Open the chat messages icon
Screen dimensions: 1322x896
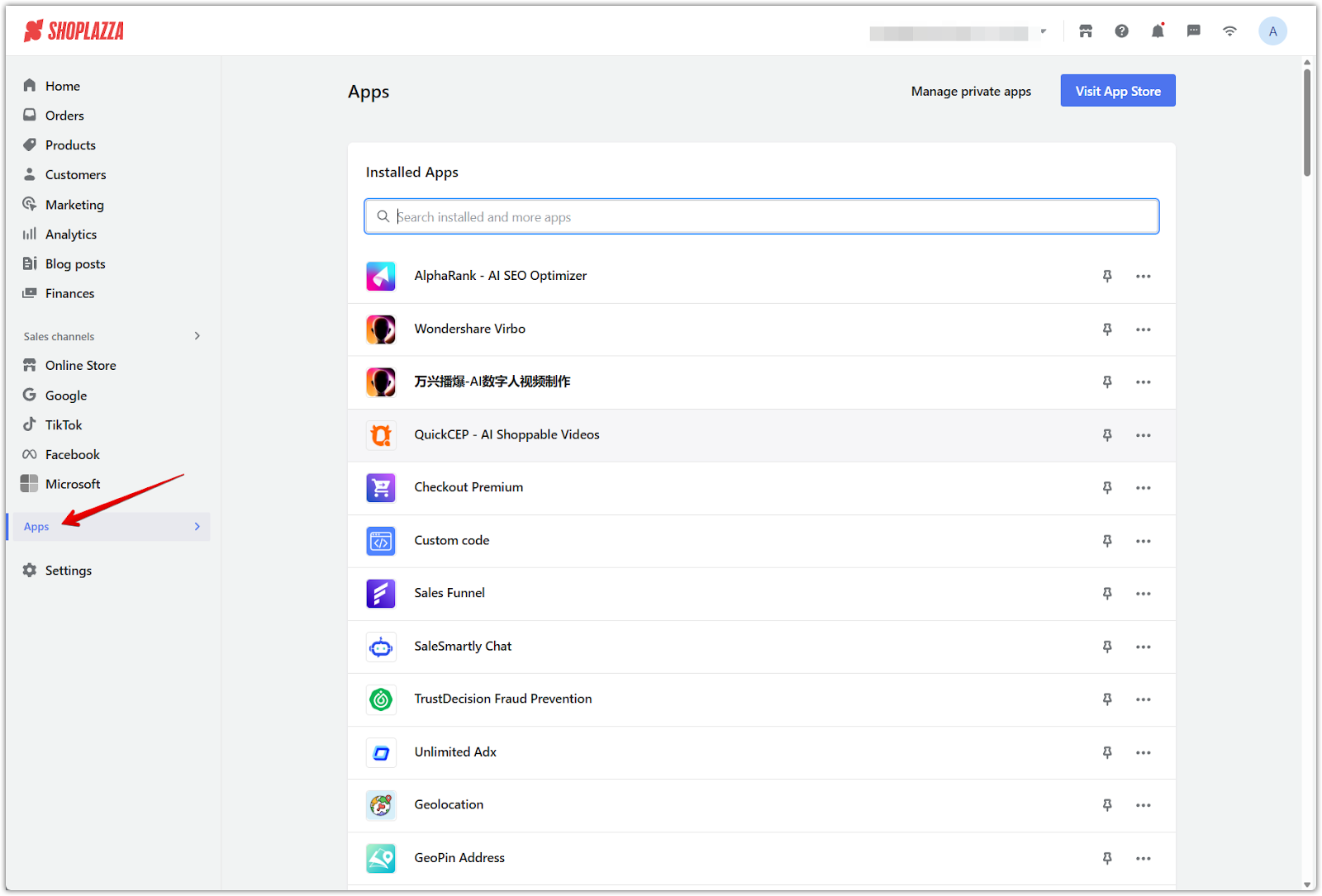(1194, 31)
